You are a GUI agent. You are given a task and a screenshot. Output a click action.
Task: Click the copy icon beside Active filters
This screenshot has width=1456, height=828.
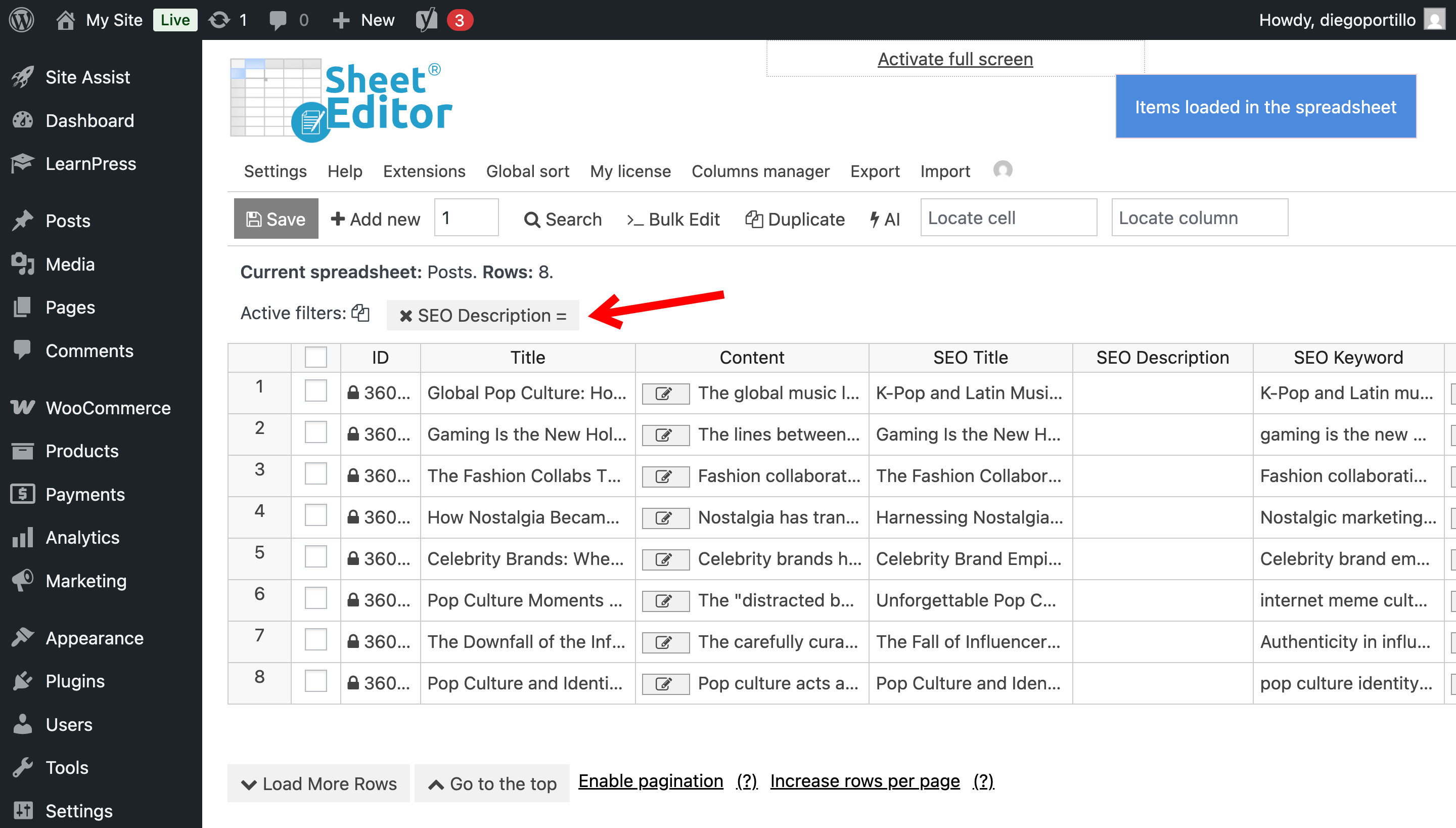point(360,313)
